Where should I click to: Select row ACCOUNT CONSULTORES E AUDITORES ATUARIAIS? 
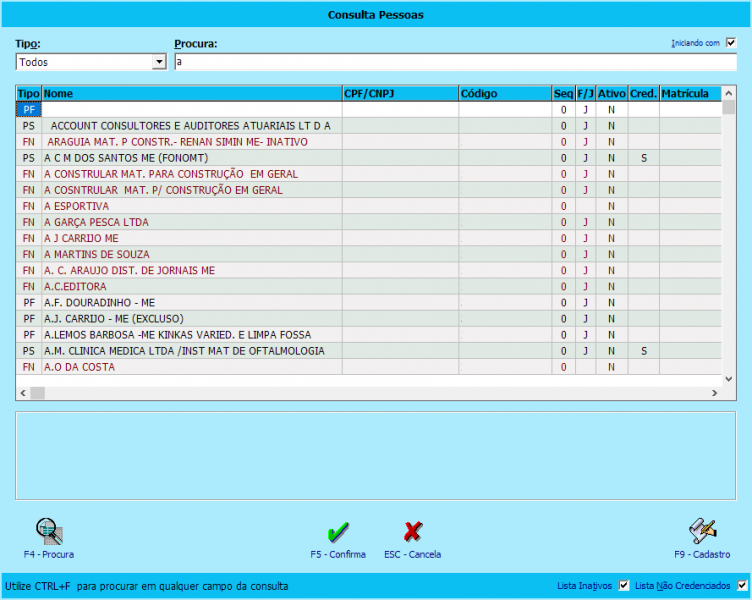[369, 126]
